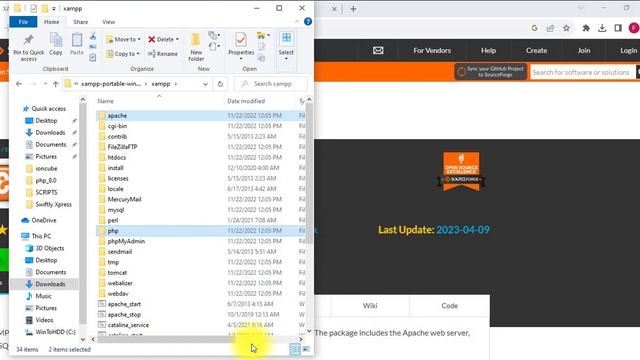
Task: Refresh the xampp folder view
Action: 220,84
